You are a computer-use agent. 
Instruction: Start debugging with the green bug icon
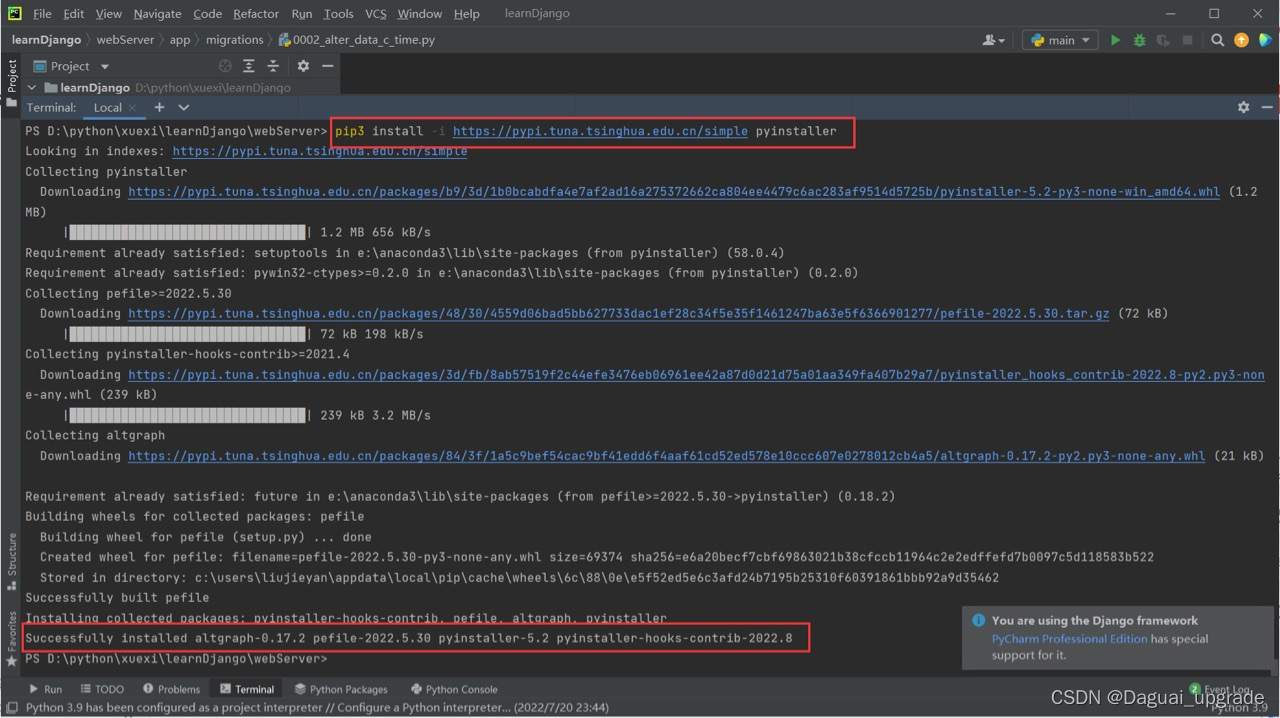pyautogui.click(x=1139, y=40)
